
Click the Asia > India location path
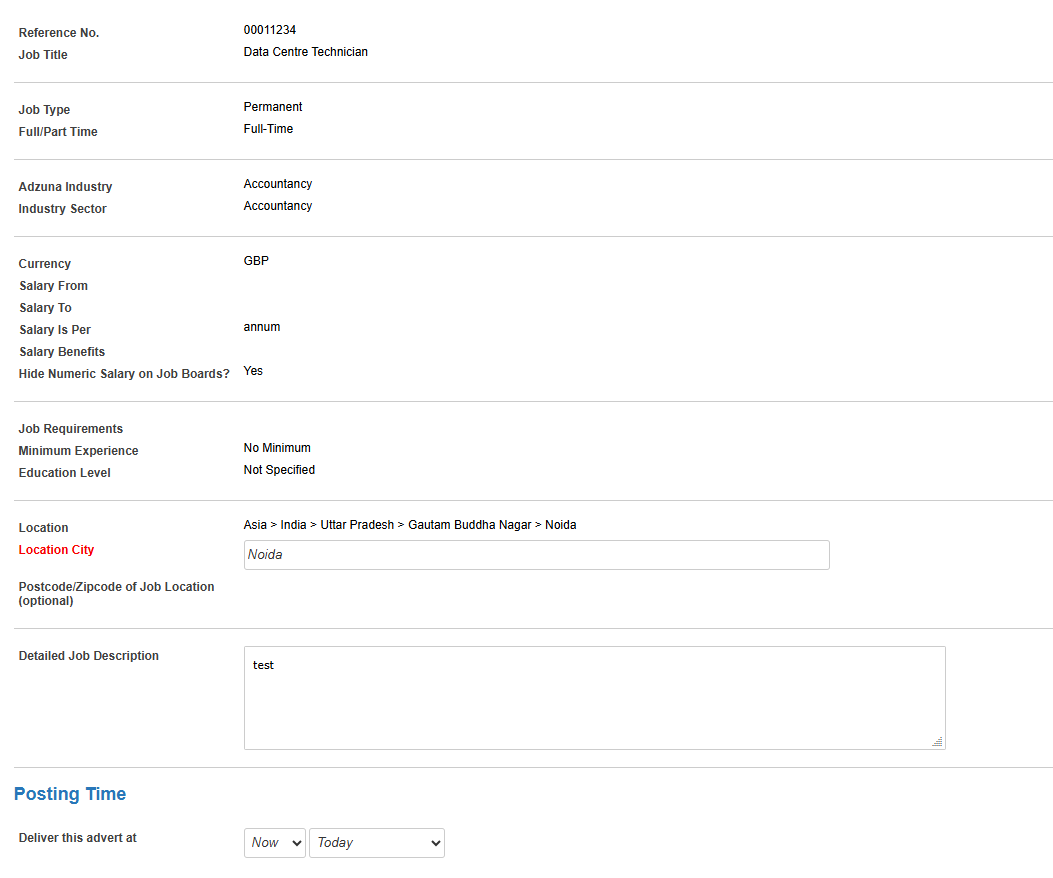coord(410,525)
